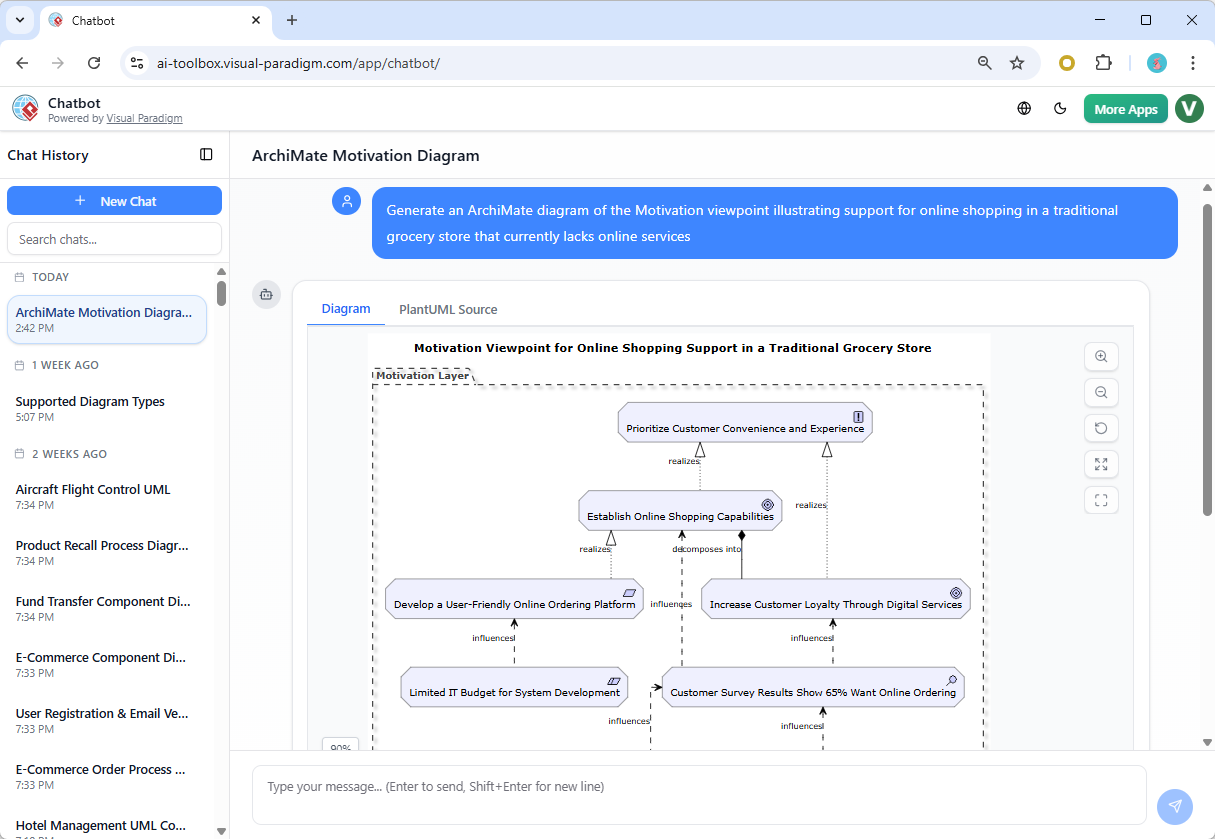This screenshot has height=839, width=1215.
Task: Collapse the Chat History sidebar
Action: click(206, 154)
